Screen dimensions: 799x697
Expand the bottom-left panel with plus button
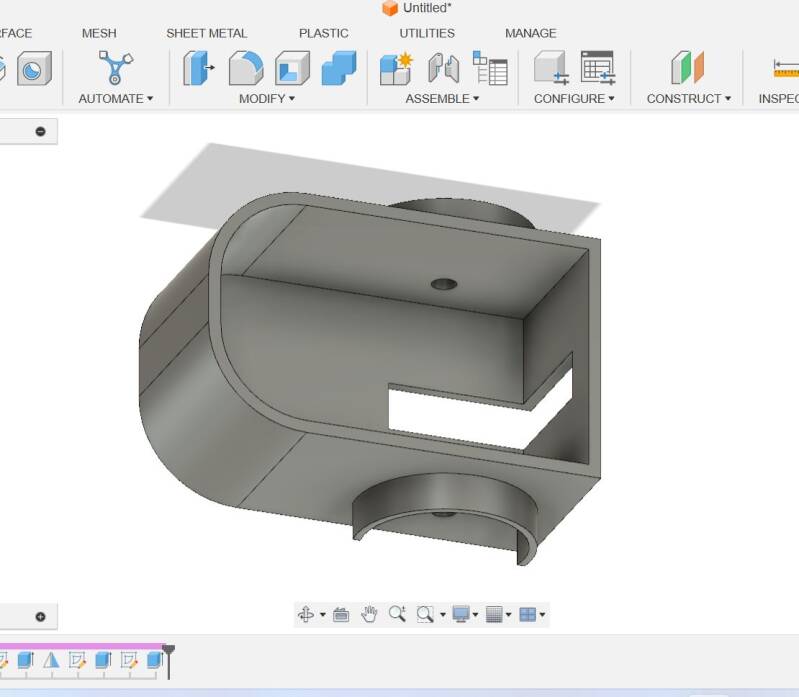(x=41, y=616)
